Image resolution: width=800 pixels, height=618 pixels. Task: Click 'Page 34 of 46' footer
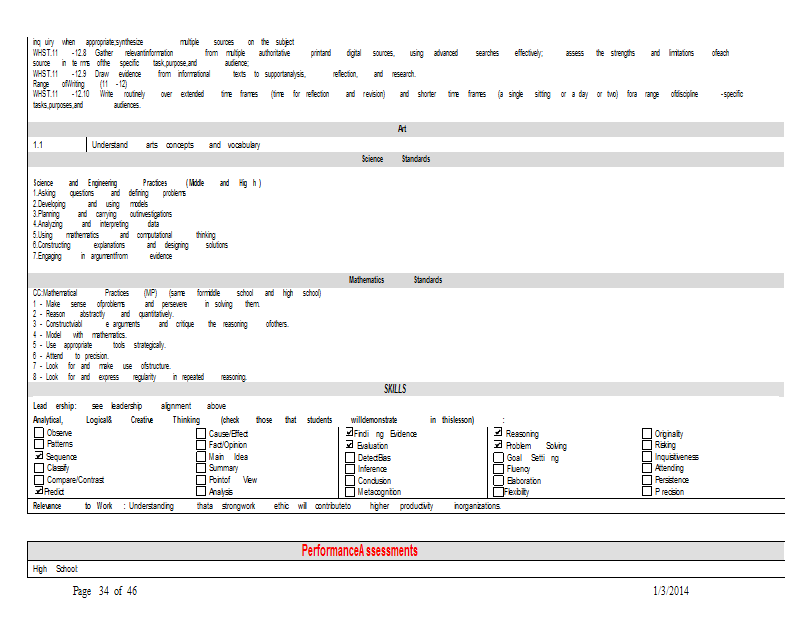105,591
